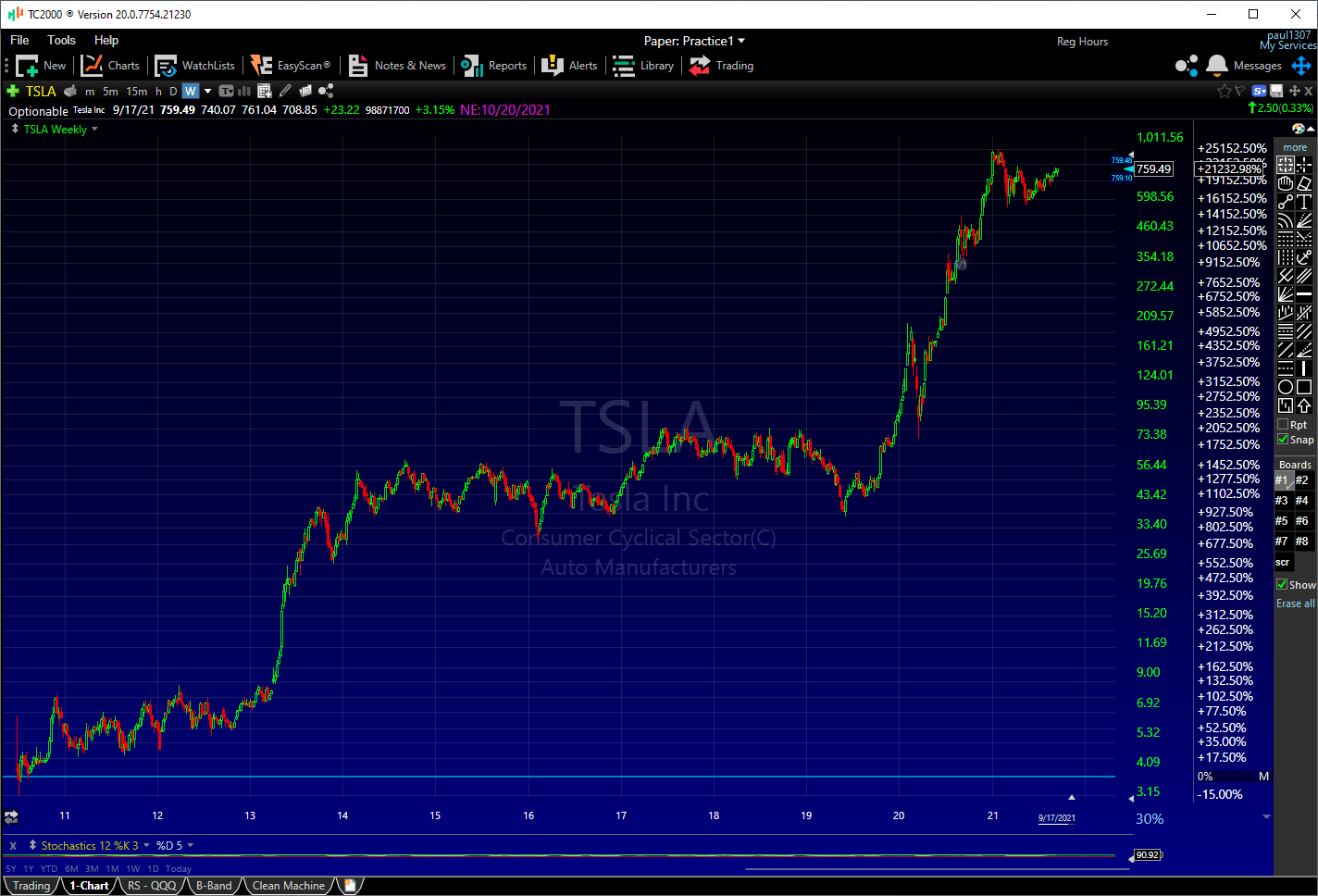The image size is (1318, 896).
Task: Expand the TSLA Weekly plot dropdown
Action: pos(94,130)
